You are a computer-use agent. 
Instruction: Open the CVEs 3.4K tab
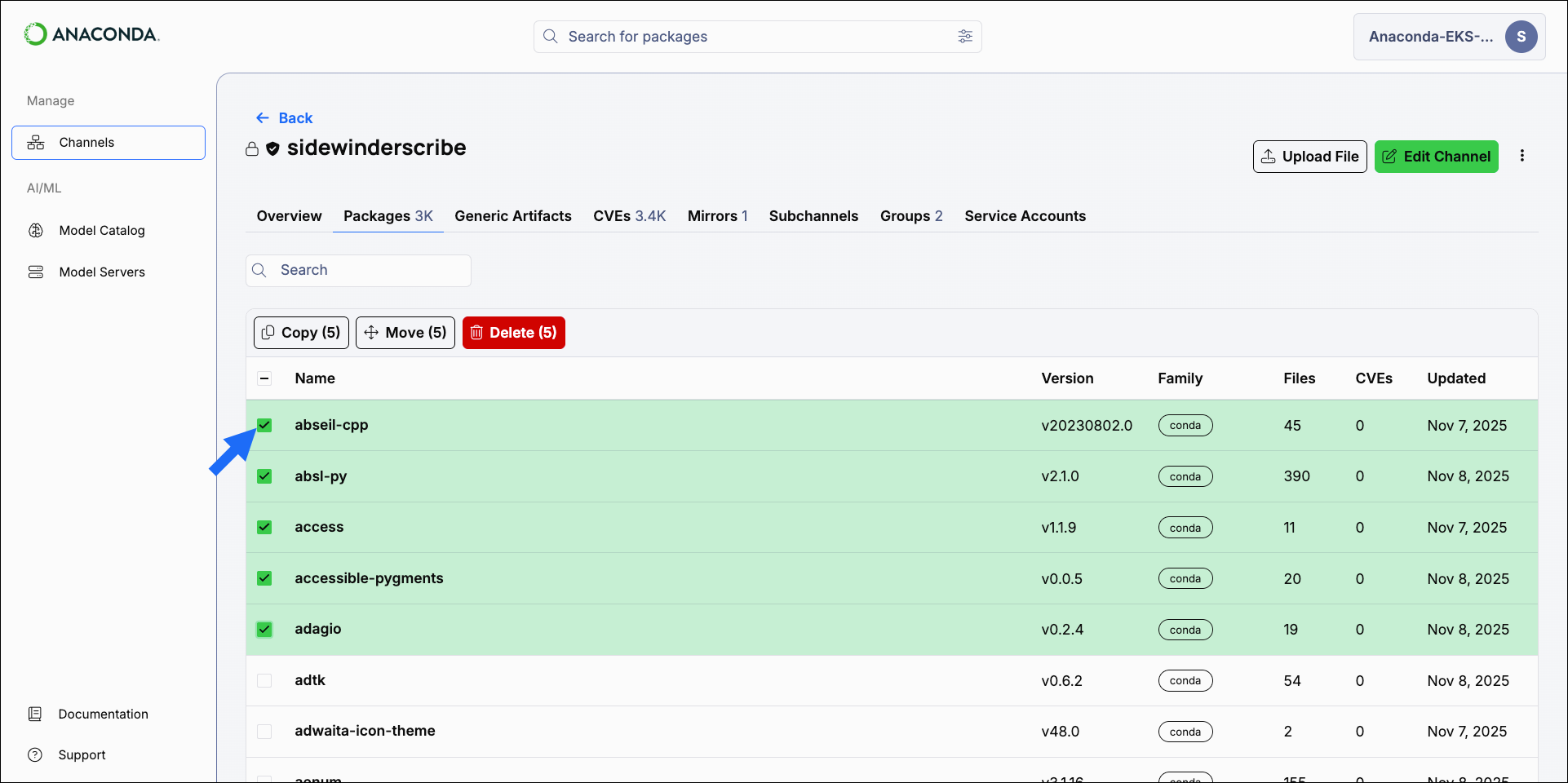[x=630, y=216]
